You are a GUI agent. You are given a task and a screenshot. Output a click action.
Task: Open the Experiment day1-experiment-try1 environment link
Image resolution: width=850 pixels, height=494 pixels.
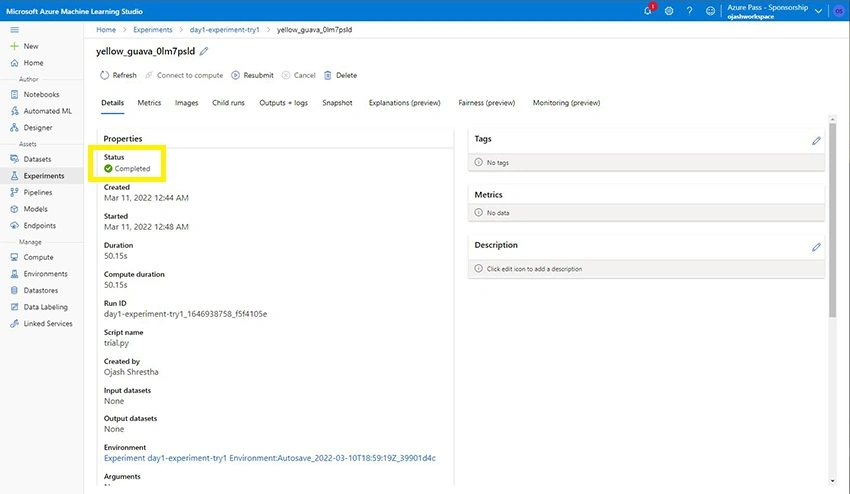tap(269, 458)
